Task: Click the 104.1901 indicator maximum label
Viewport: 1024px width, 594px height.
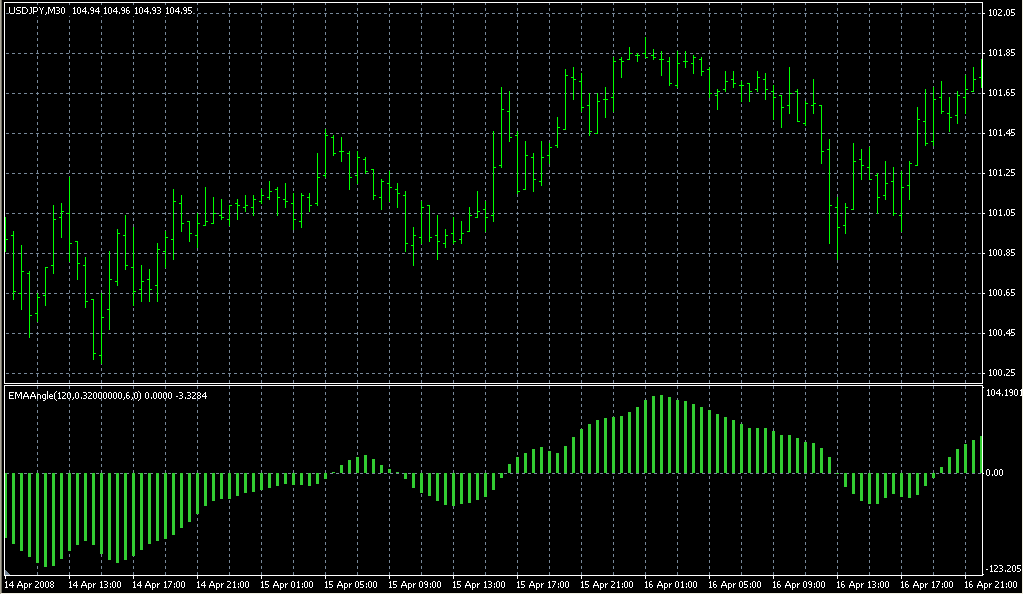Action: pyautogui.click(x=1004, y=394)
